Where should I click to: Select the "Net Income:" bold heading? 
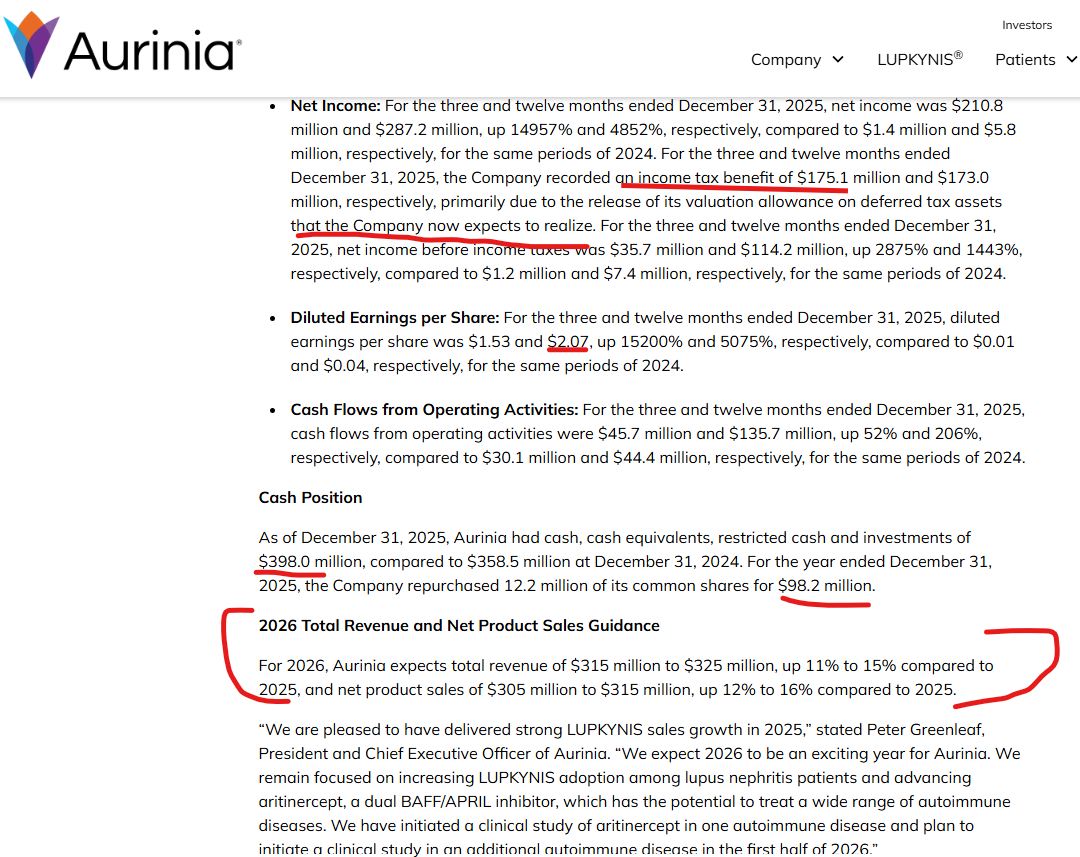pyautogui.click(x=335, y=105)
